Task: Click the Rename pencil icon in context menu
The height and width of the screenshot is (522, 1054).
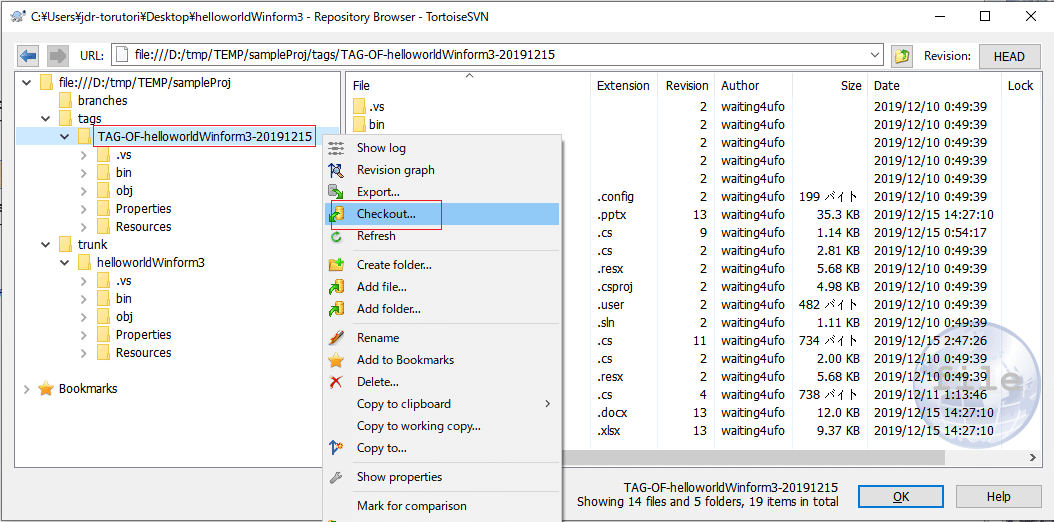Action: (336, 338)
